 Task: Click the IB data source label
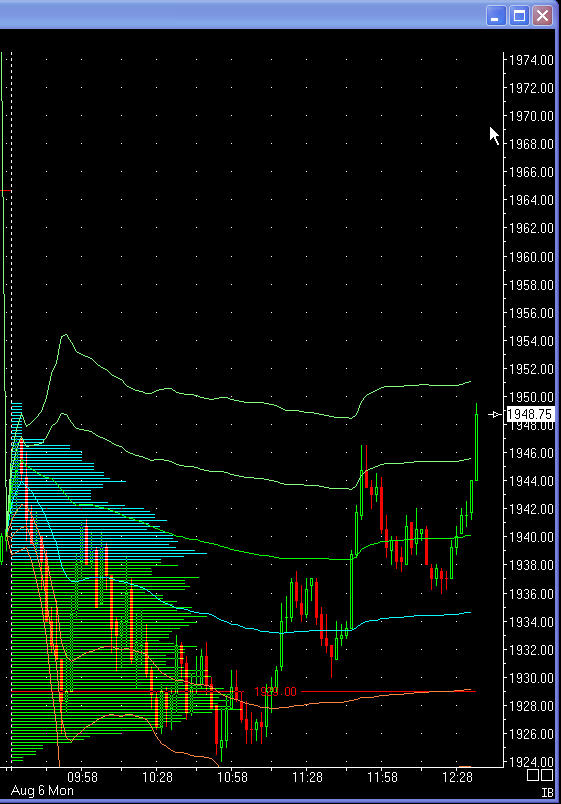click(548, 793)
